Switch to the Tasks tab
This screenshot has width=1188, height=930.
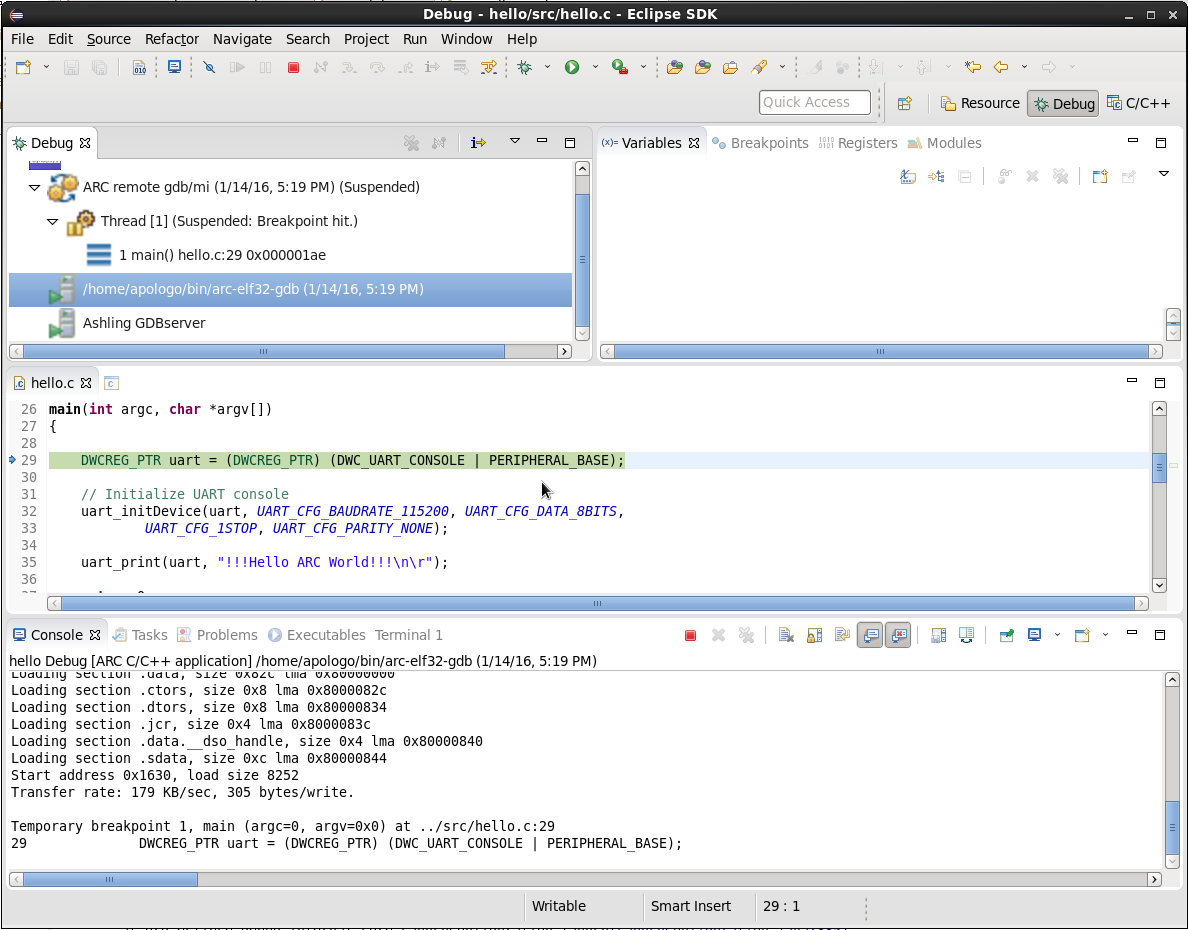point(140,635)
